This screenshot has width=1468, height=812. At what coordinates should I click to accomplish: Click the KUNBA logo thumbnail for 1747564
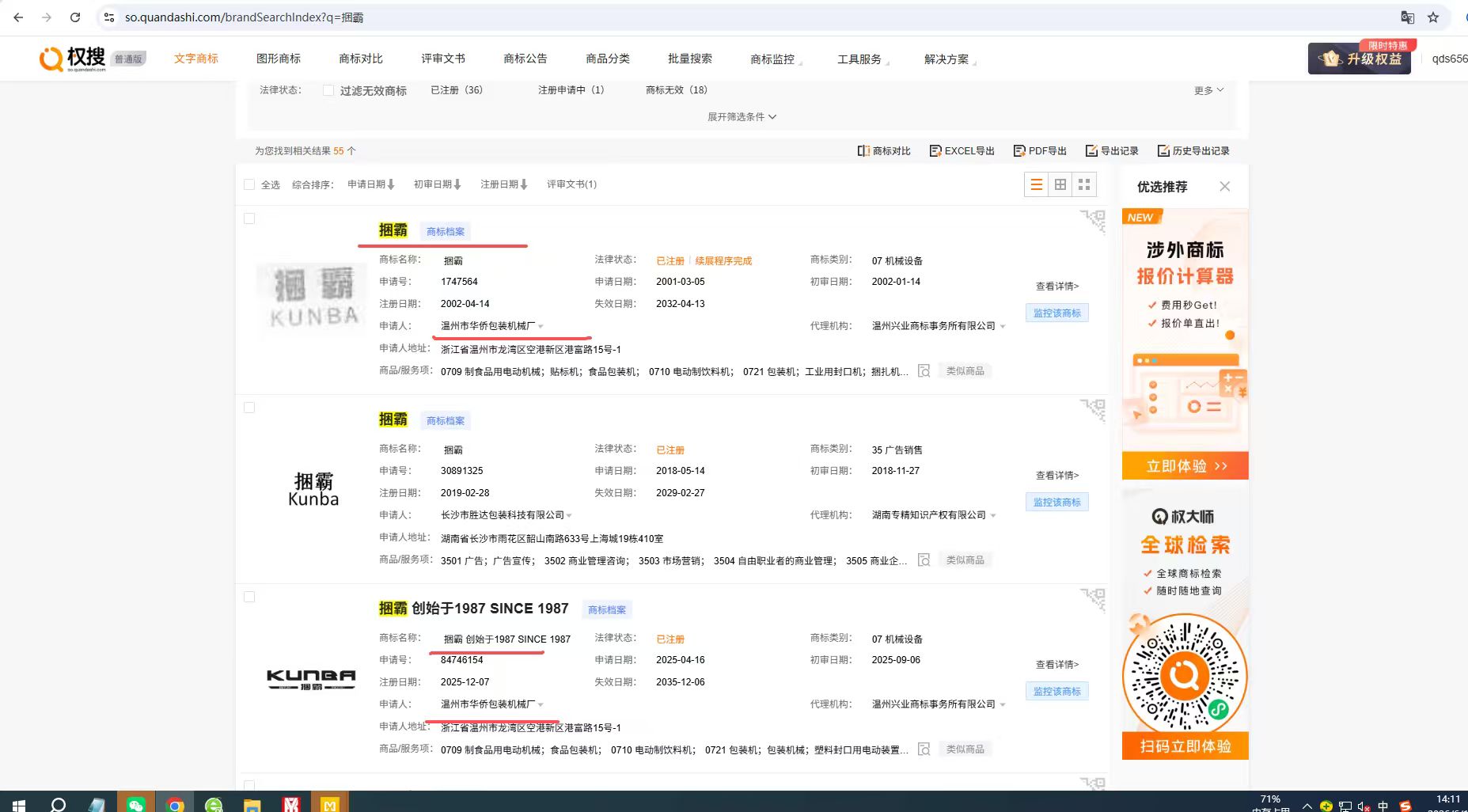312,298
